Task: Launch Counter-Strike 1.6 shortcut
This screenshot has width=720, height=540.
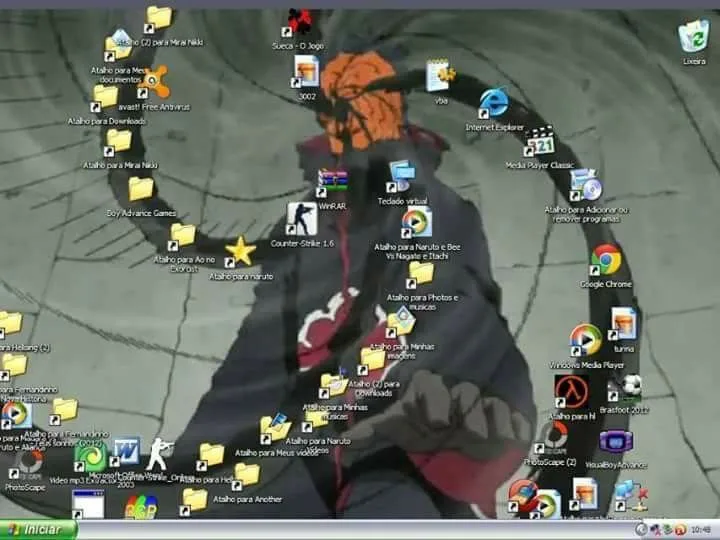Action: tap(302, 219)
